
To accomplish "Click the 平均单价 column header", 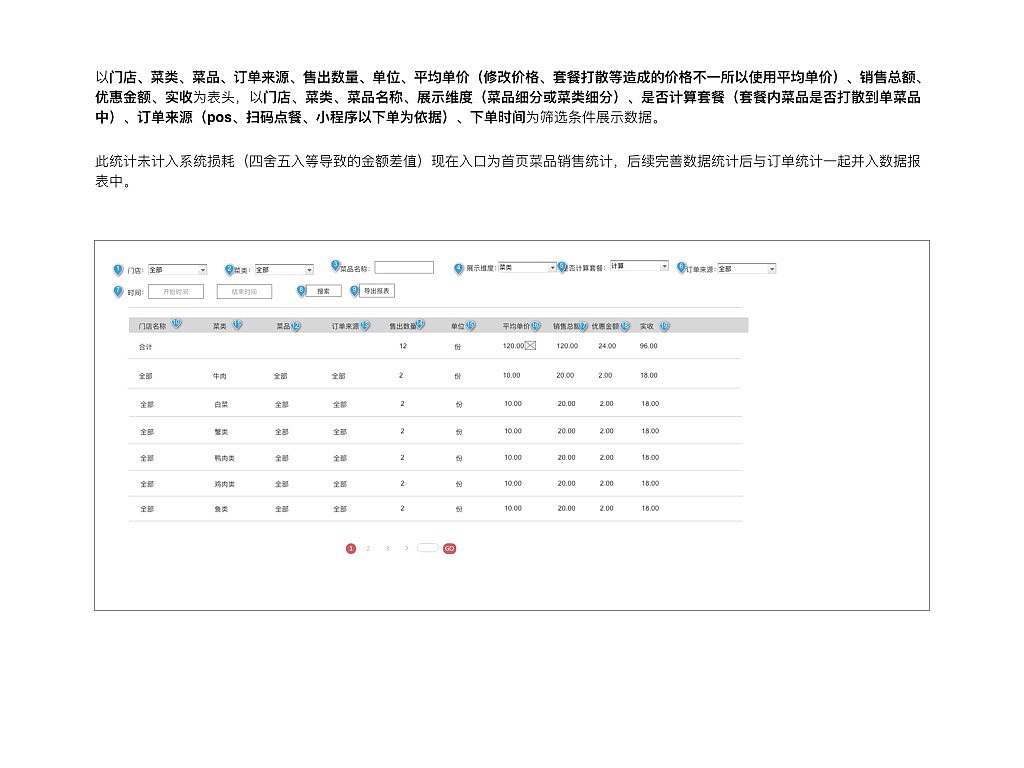I will pyautogui.click(x=516, y=326).
